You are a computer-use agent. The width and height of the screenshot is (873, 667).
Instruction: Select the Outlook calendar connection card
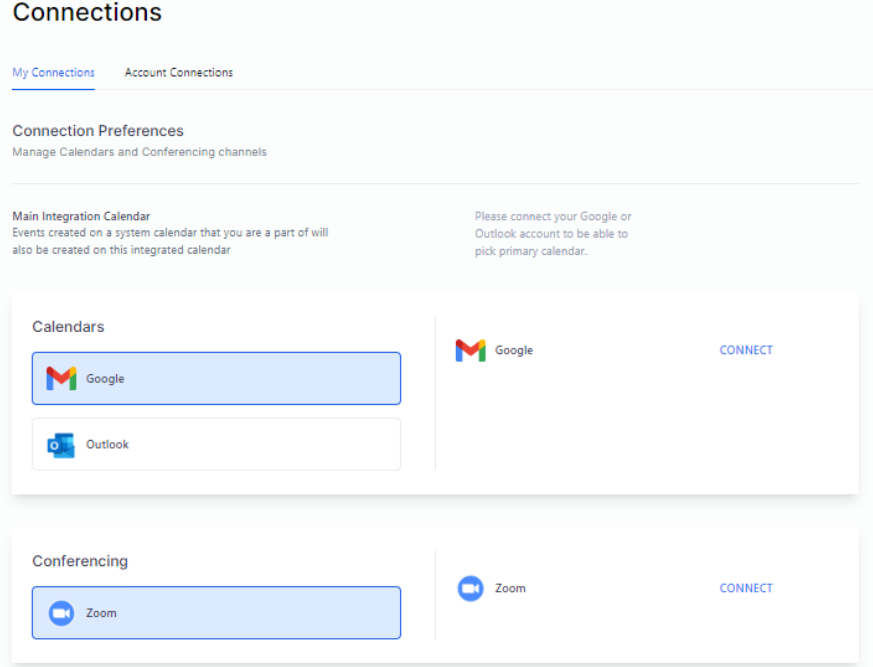pyautogui.click(x=216, y=444)
